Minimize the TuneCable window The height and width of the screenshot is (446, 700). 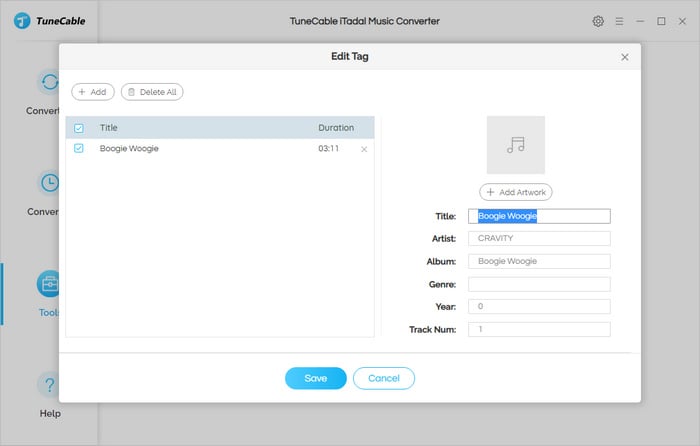[x=640, y=21]
